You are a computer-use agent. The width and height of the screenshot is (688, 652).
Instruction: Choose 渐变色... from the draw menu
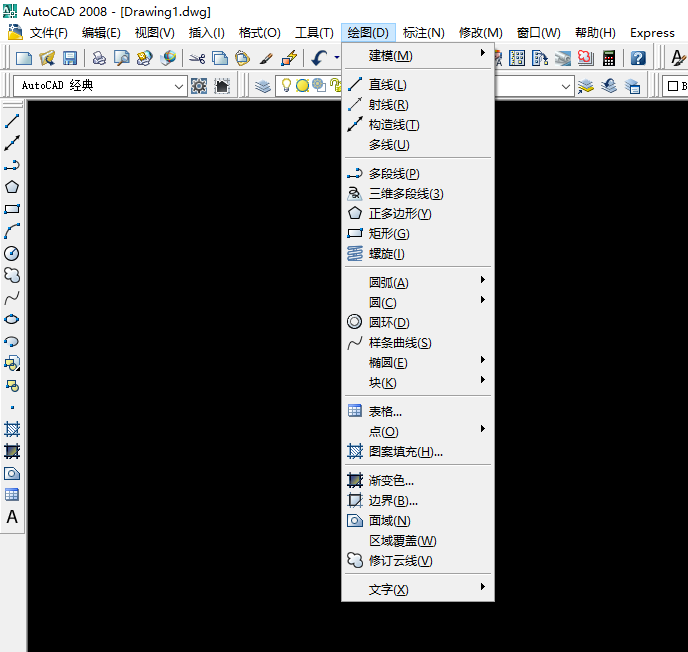point(418,480)
